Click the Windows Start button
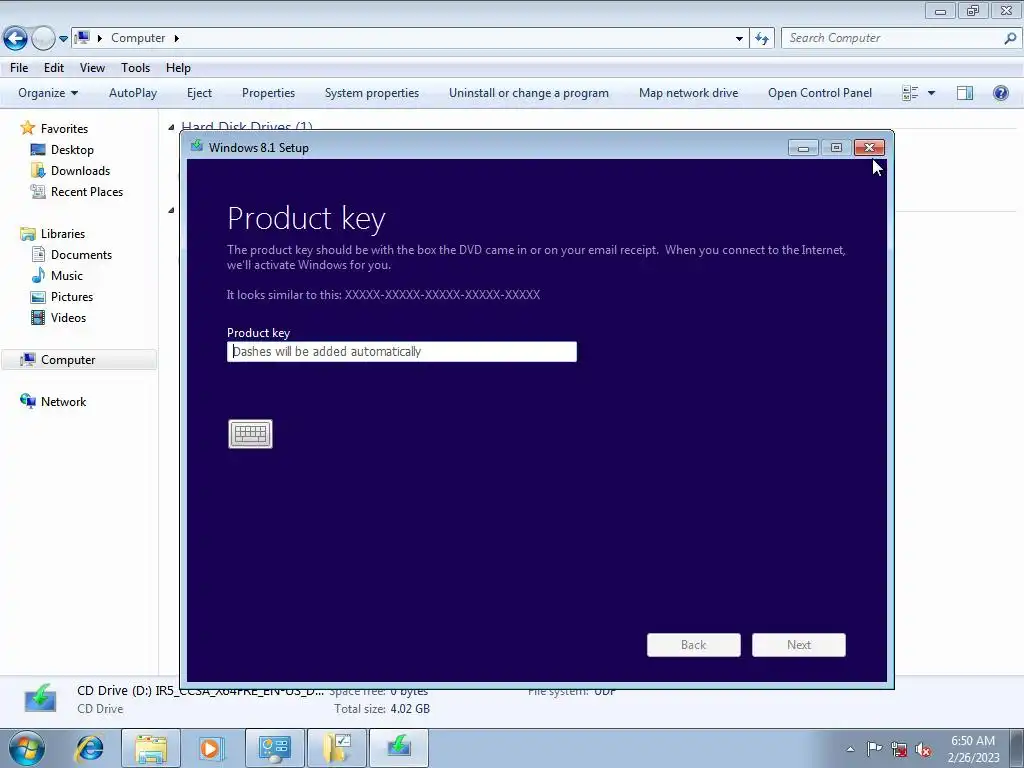The width and height of the screenshot is (1024, 768). pos(27,748)
